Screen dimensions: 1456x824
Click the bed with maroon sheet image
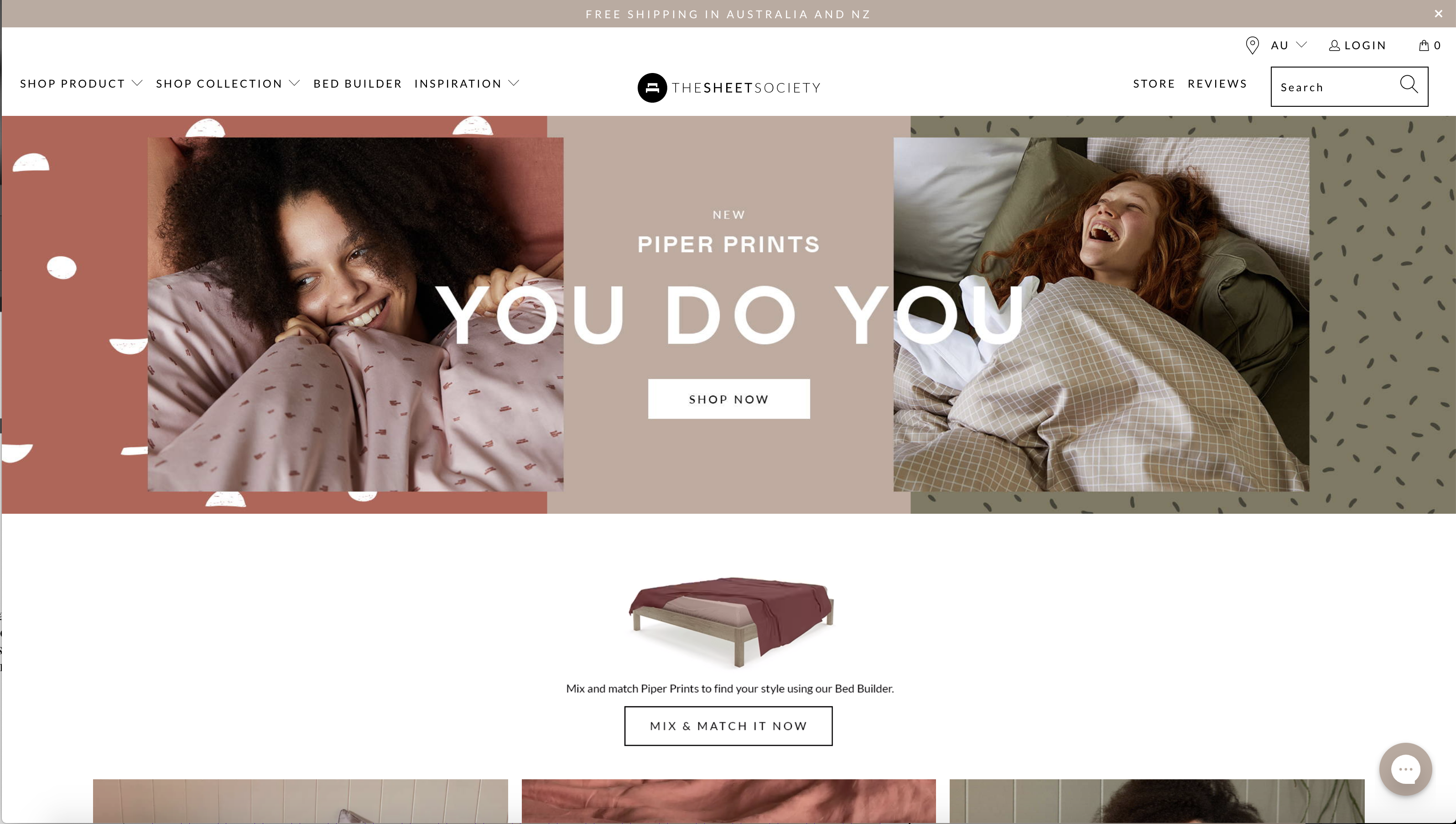731,621
